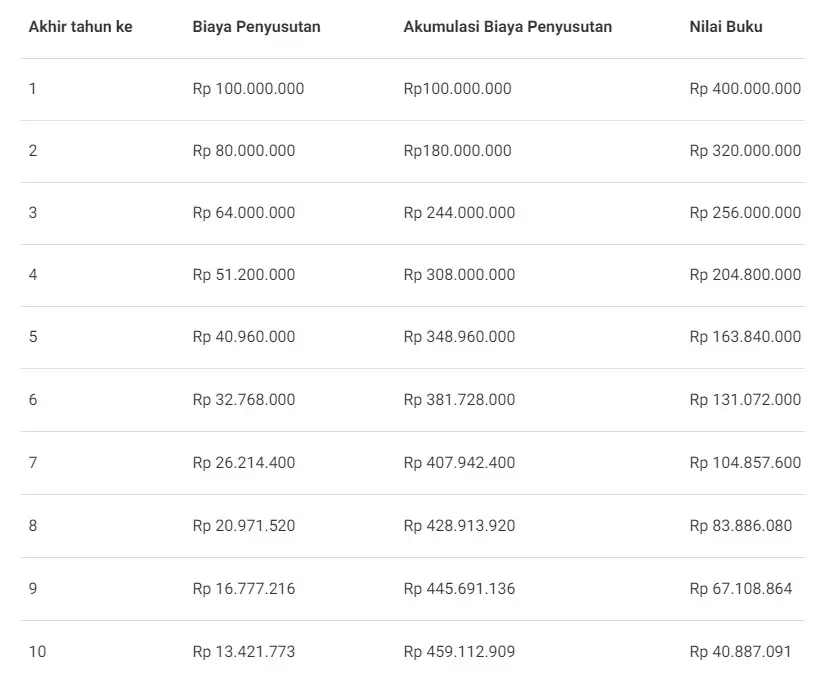Click book value Rp 104.857.600
Viewport: 832px width, 679px height.
pos(745,462)
